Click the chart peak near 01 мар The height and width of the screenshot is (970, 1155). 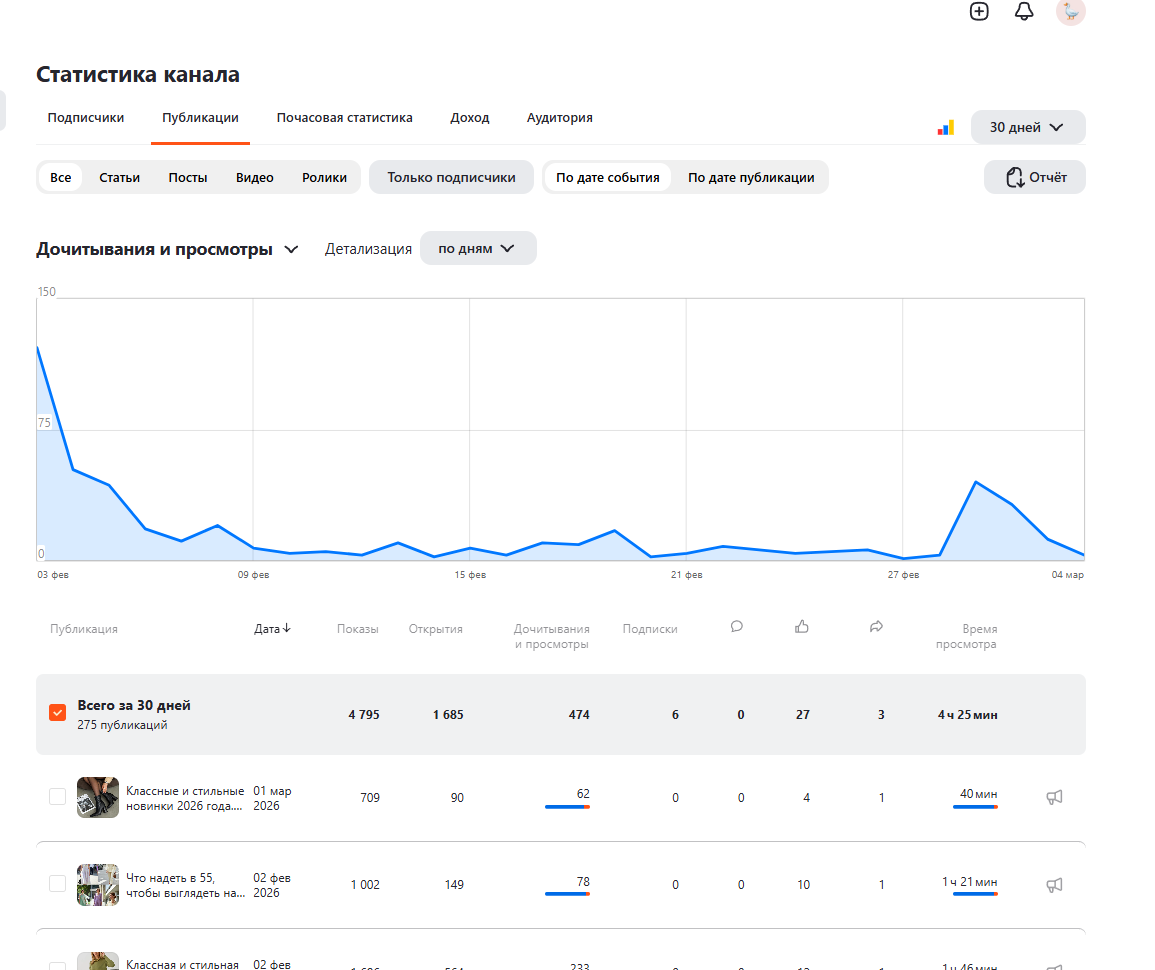tap(976, 482)
